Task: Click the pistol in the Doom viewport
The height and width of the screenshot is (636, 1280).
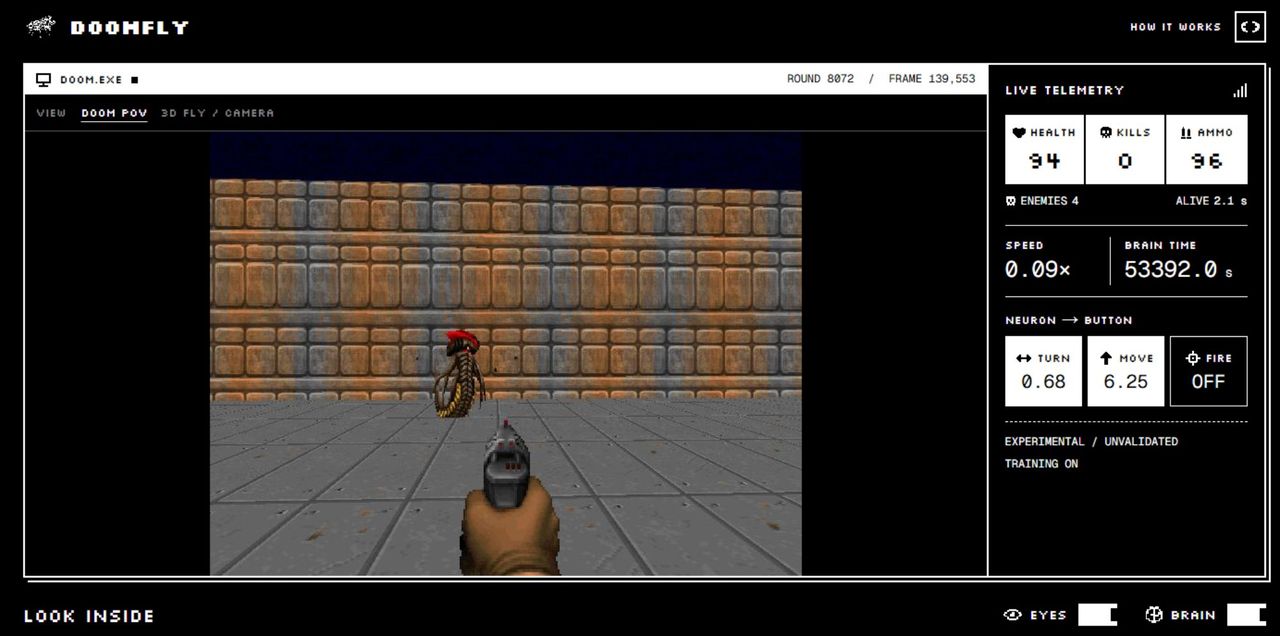Action: tap(508, 467)
